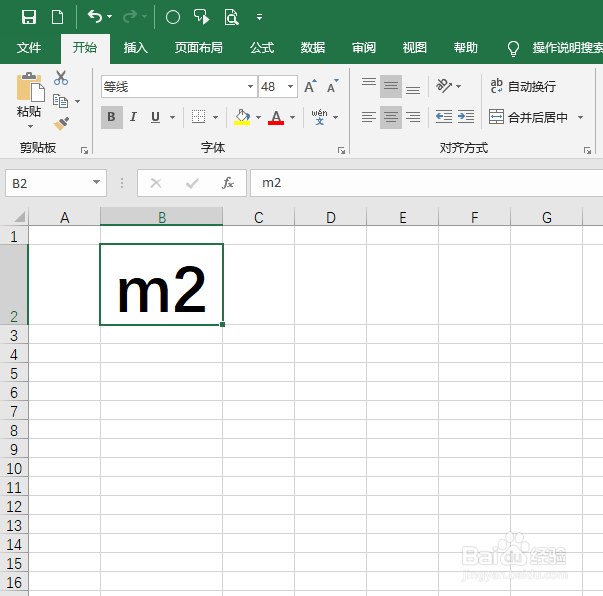Click the wén phonetic guide icon

(319, 117)
